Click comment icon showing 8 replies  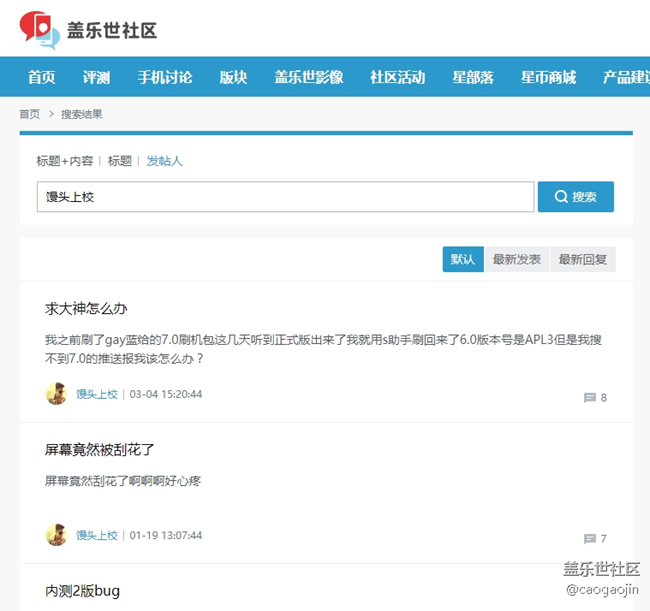[589, 398]
